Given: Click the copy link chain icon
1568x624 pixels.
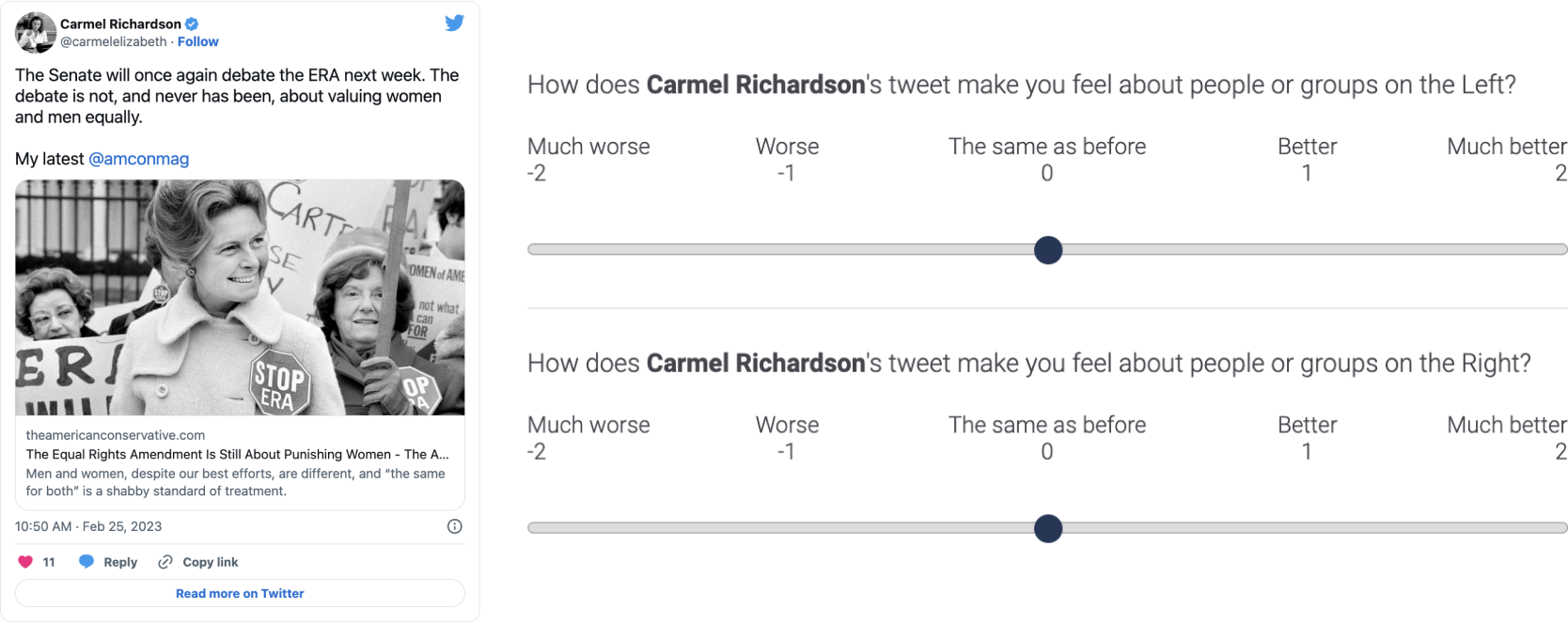Looking at the screenshot, I should point(165,562).
